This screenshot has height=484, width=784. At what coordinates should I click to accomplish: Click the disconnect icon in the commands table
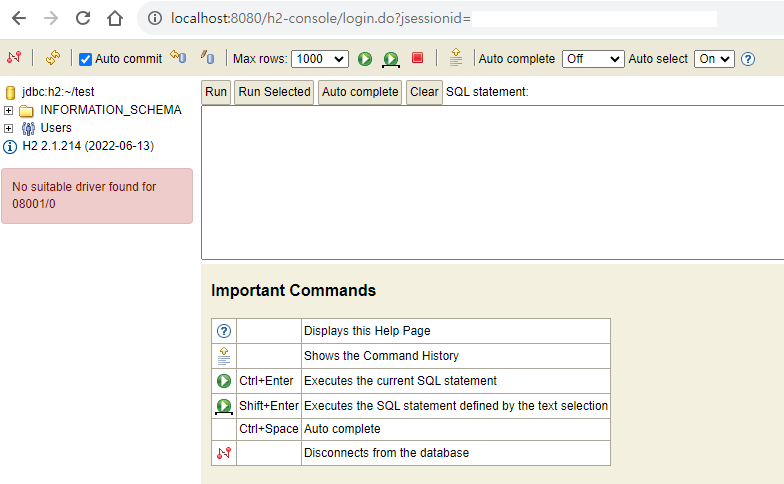[x=224, y=453]
